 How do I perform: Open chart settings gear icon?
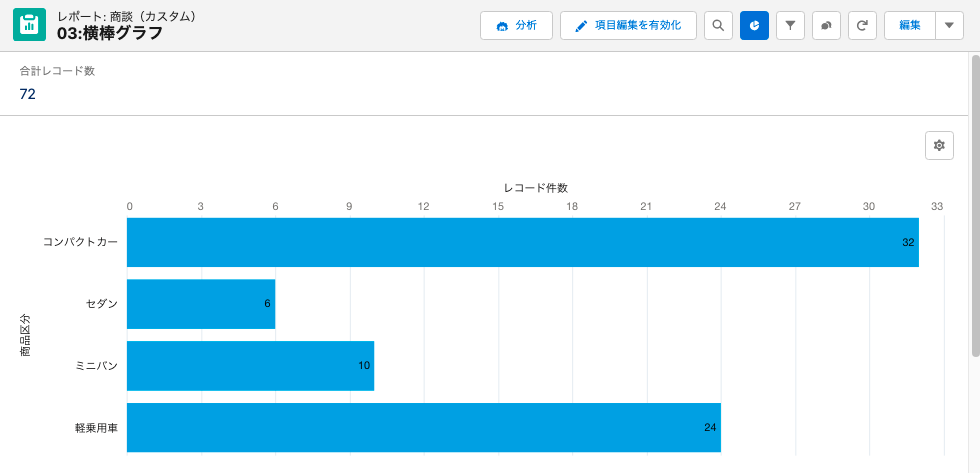click(x=939, y=146)
